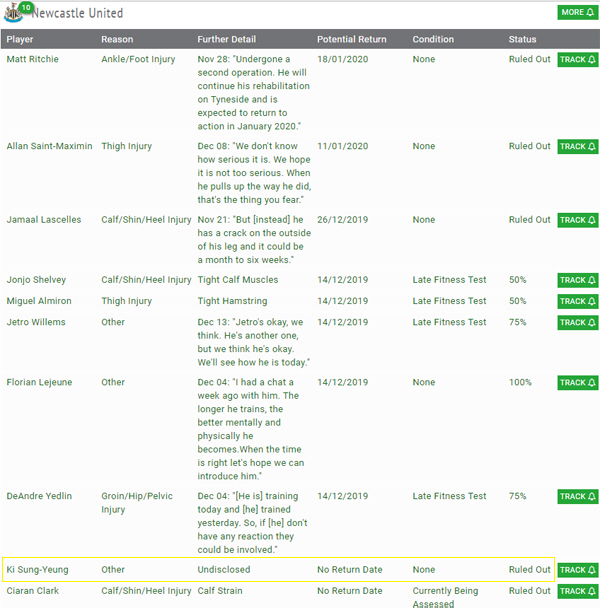Click Florian Lejeune's 100% status
Screen dimensions: 600x608
(520, 382)
